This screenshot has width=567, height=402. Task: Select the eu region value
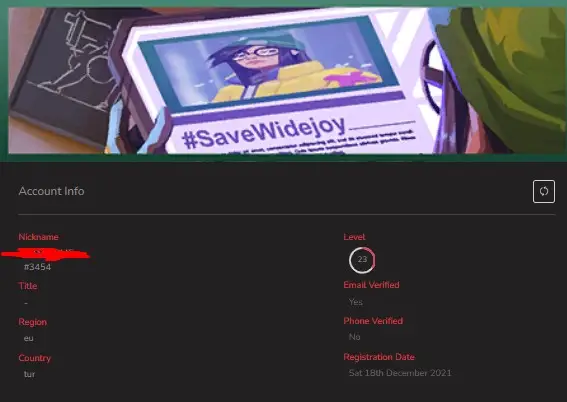coord(29,338)
